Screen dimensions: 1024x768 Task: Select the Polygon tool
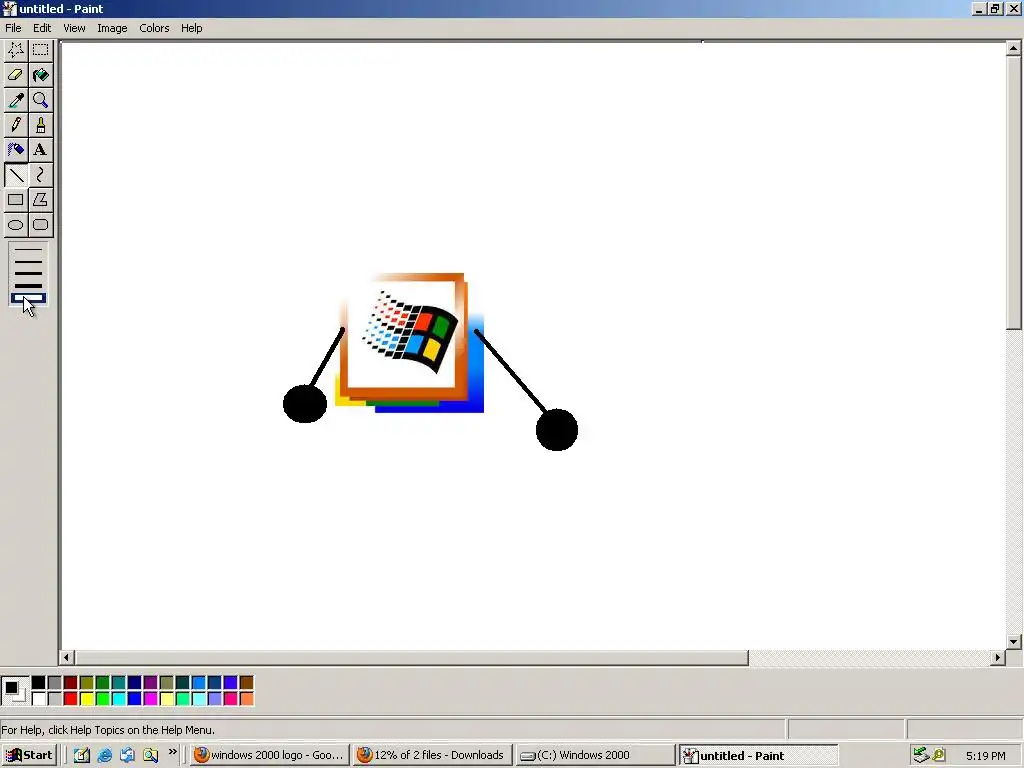[40, 200]
